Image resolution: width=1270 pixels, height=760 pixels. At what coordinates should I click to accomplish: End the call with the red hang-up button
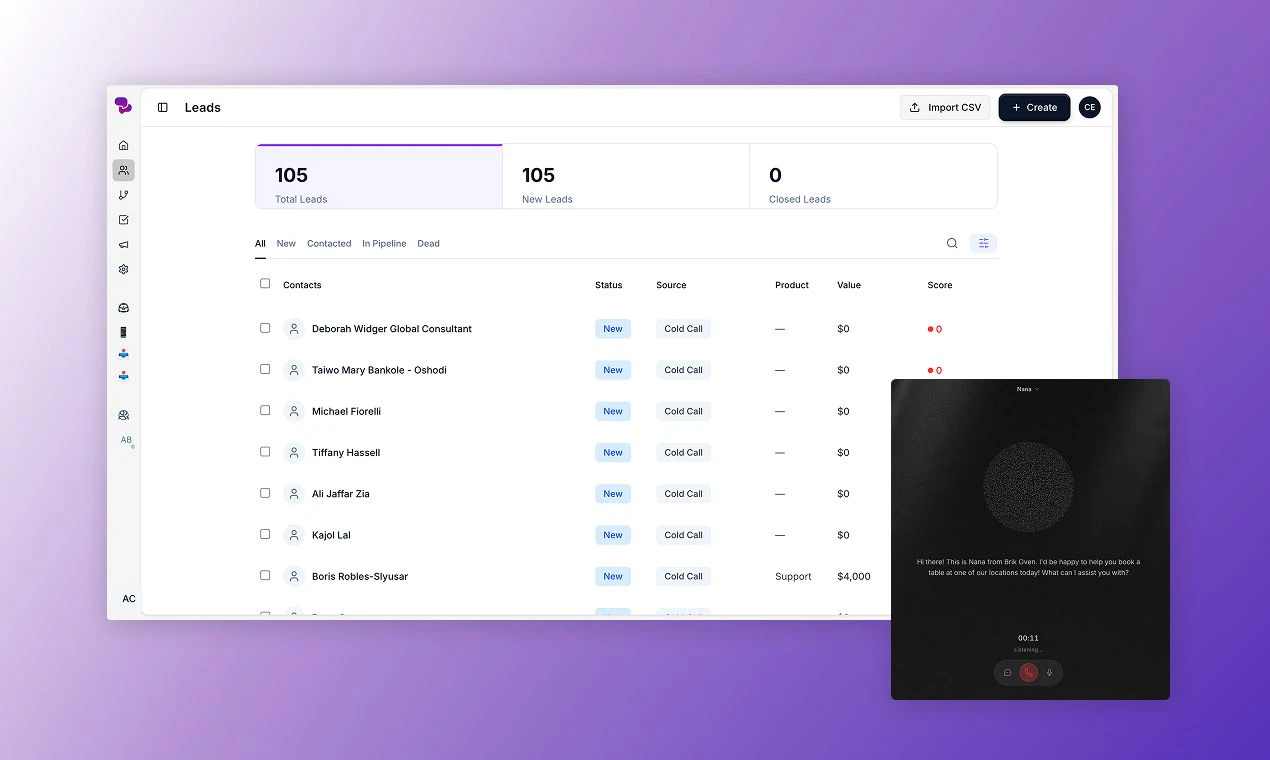1028,672
